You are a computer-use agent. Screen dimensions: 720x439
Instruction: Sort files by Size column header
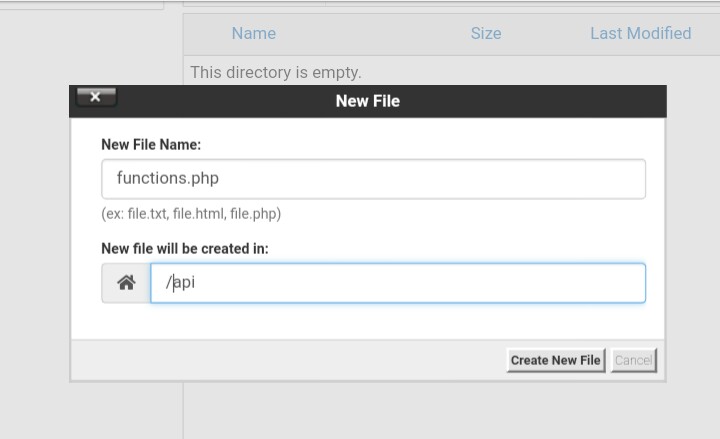click(485, 33)
